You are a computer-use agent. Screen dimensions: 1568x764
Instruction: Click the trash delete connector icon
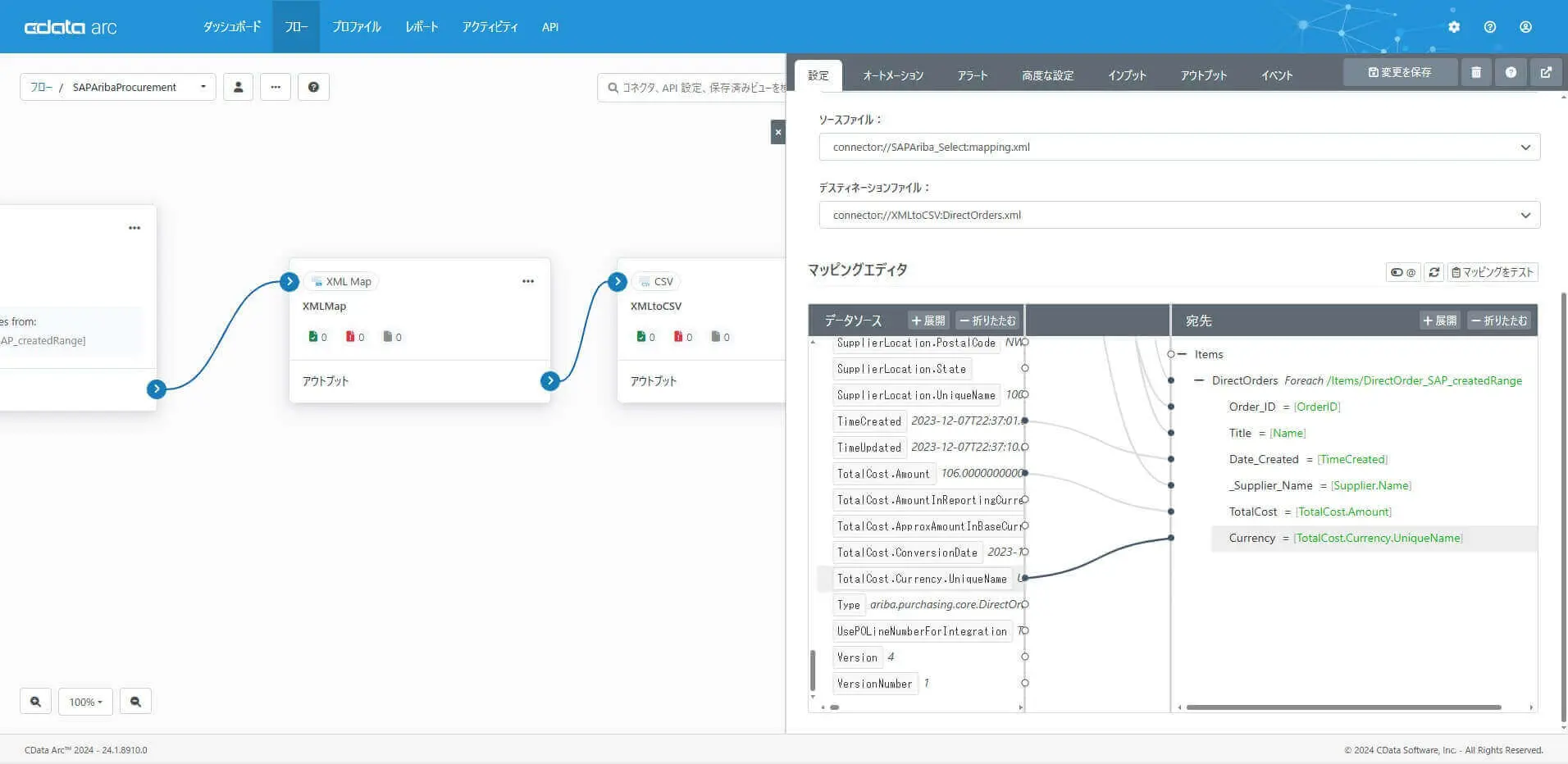(x=1476, y=72)
